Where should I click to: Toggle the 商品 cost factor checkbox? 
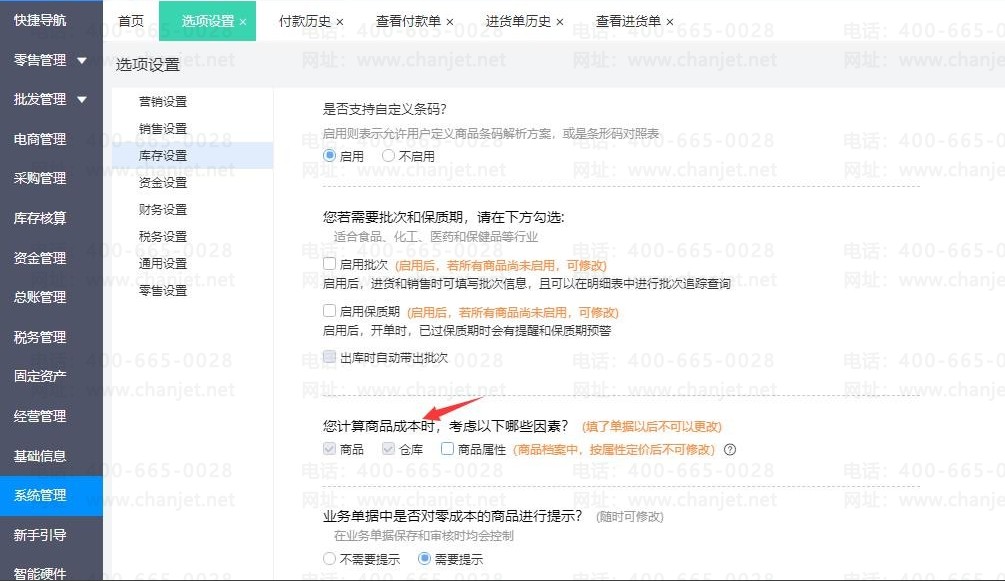click(x=329, y=449)
